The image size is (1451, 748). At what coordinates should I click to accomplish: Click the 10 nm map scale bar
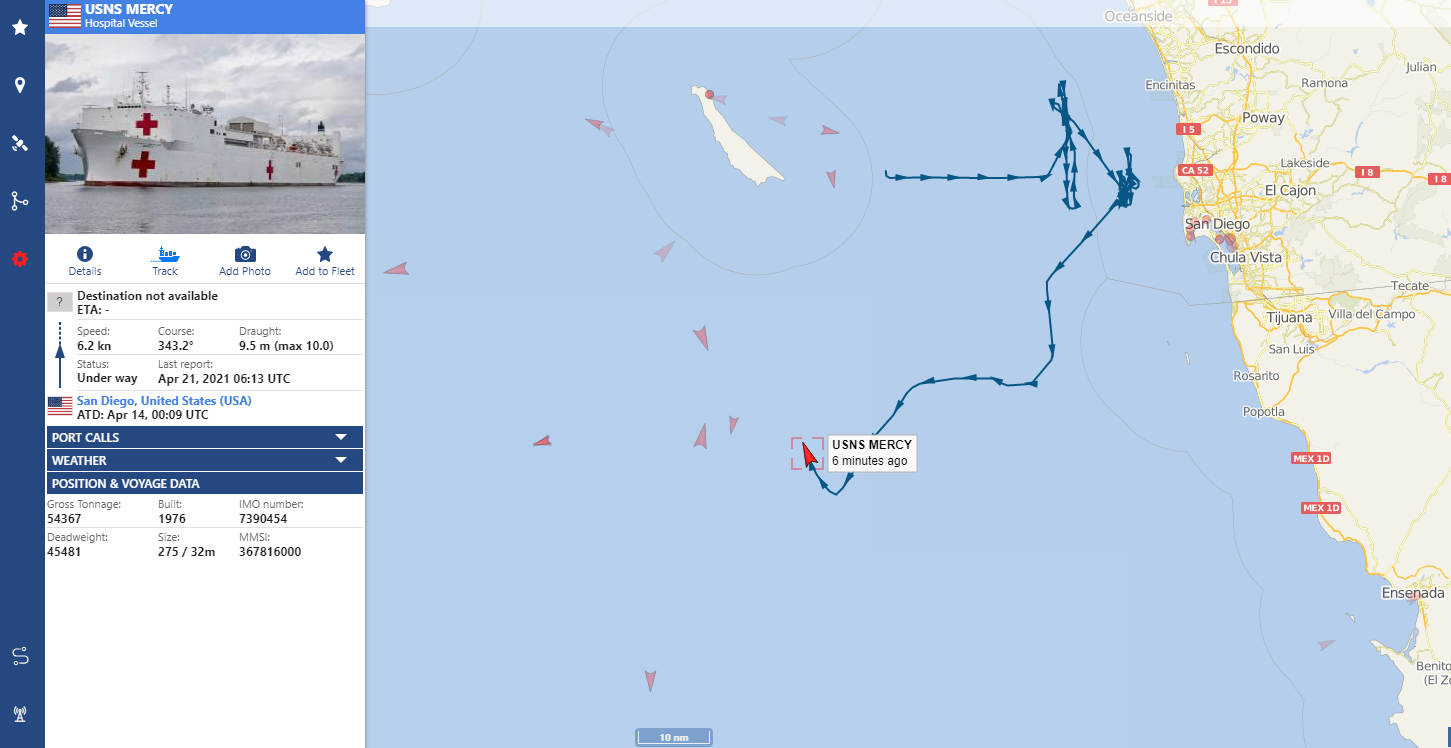coord(674,737)
